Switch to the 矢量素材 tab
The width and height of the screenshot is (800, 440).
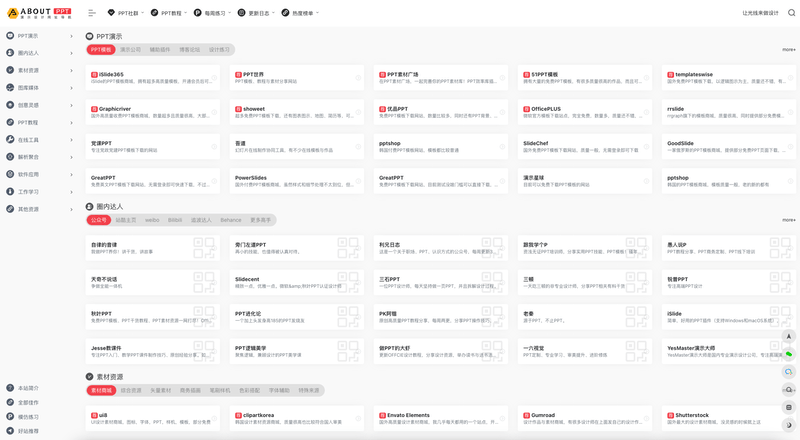161,390
